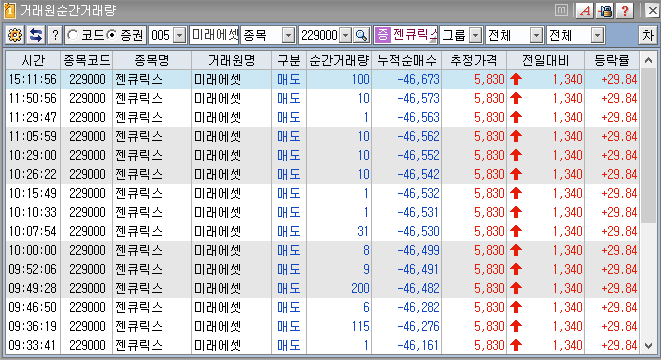Open the 005 broker code dropdown
This screenshot has width=661, height=360.
point(180,35)
